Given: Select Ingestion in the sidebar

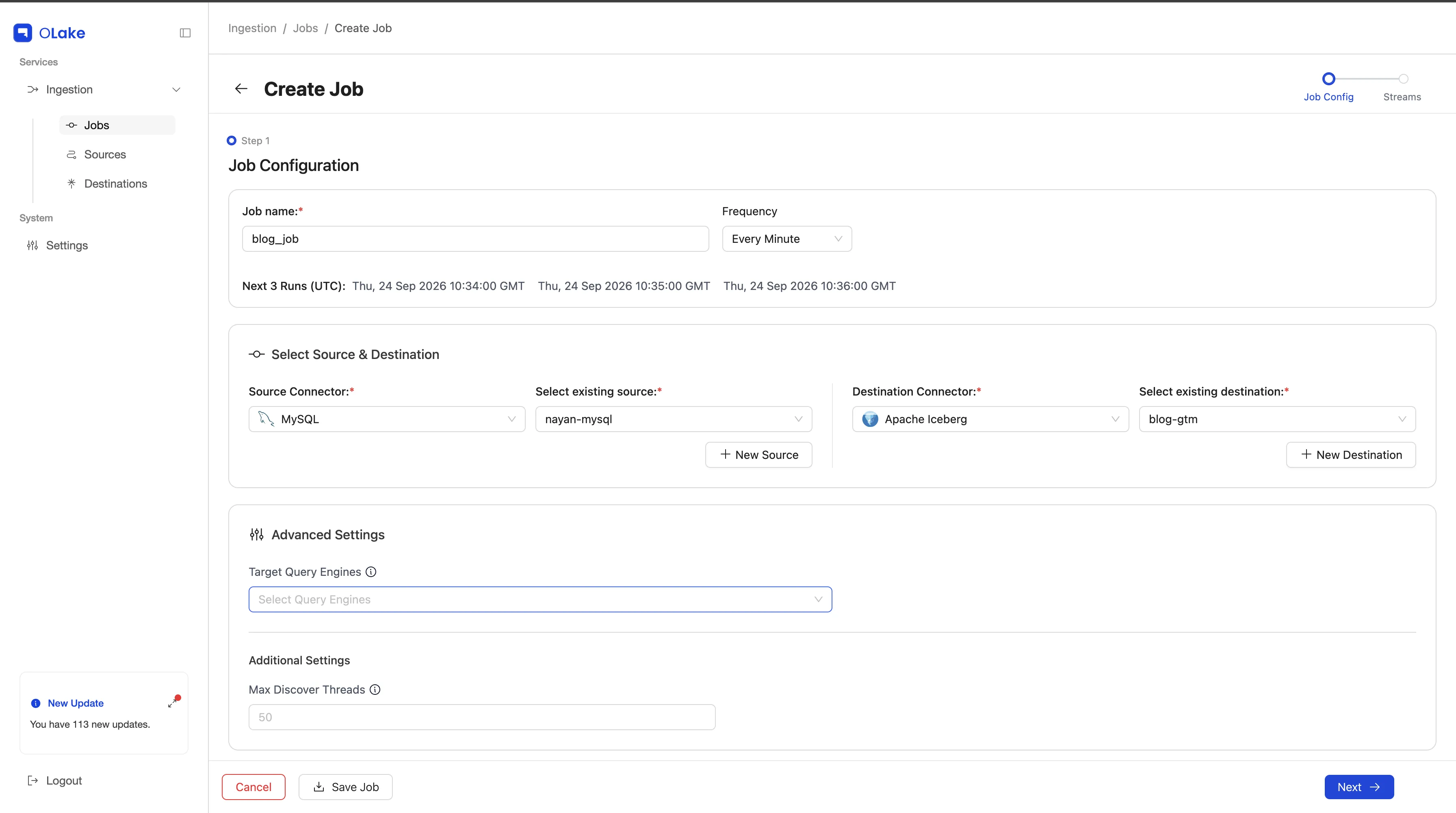Looking at the screenshot, I should tap(69, 90).
